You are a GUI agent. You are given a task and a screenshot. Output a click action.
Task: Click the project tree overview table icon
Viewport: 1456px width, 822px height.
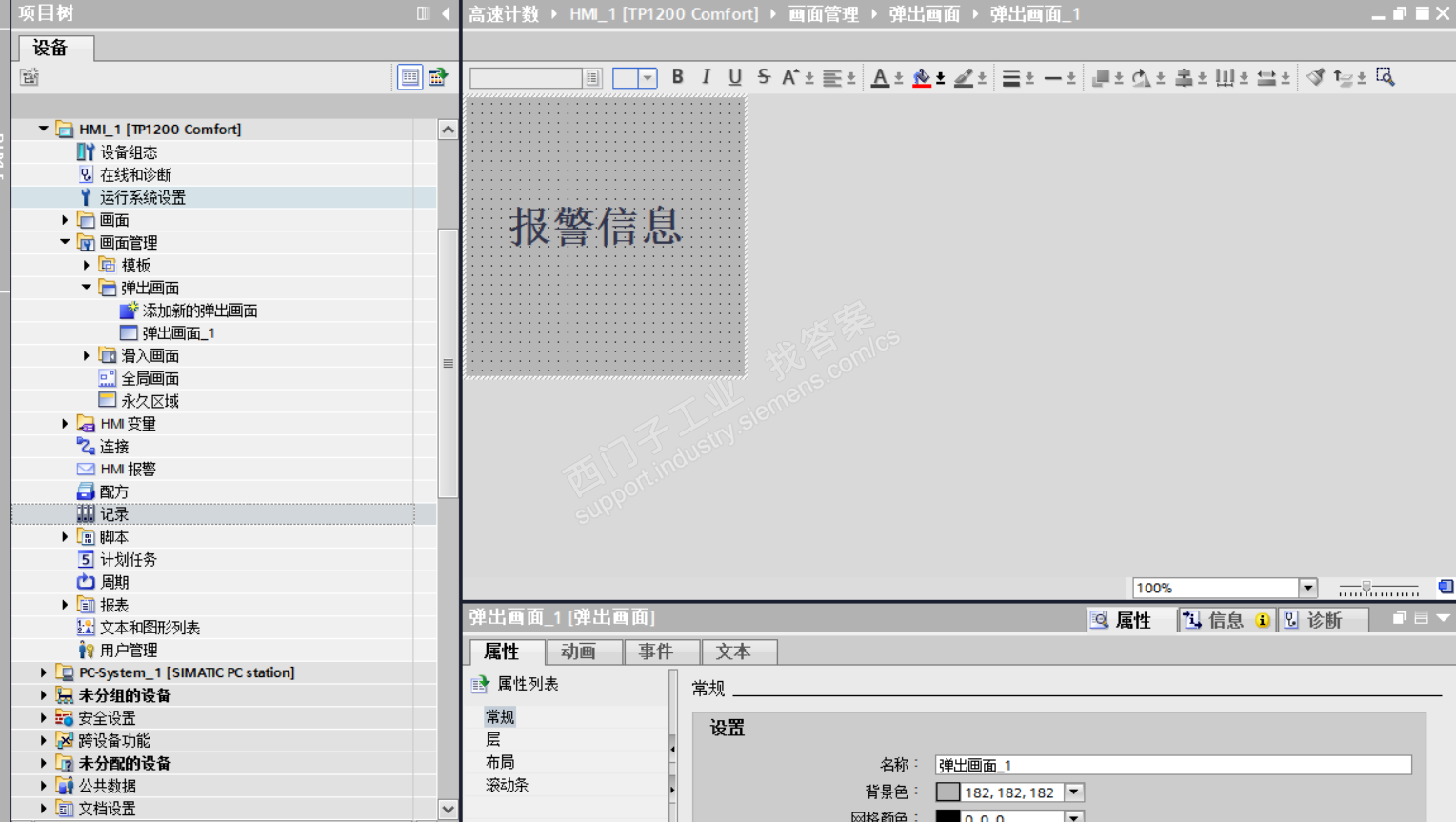pyautogui.click(x=409, y=77)
